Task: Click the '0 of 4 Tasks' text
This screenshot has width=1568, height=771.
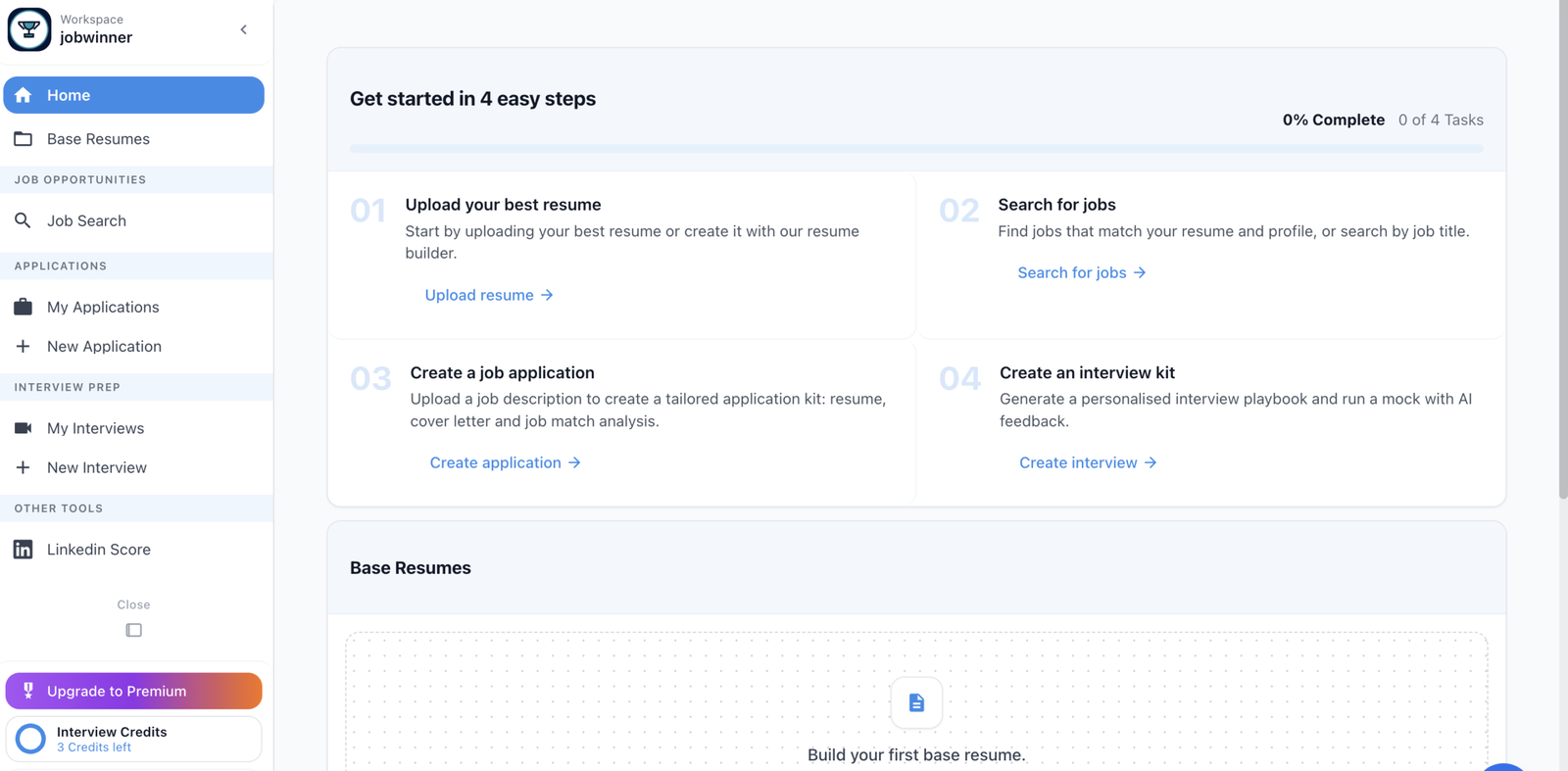Action: (x=1441, y=120)
